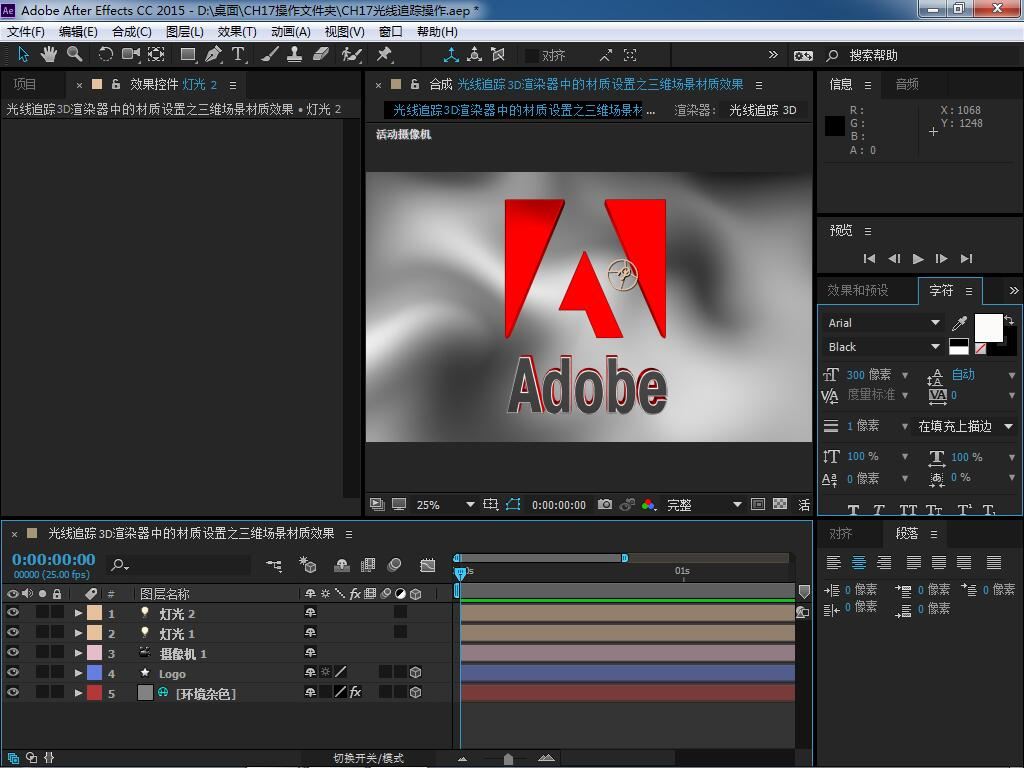Switch to the 项目 panel tab
Image resolution: width=1024 pixels, height=768 pixels.
[25, 84]
